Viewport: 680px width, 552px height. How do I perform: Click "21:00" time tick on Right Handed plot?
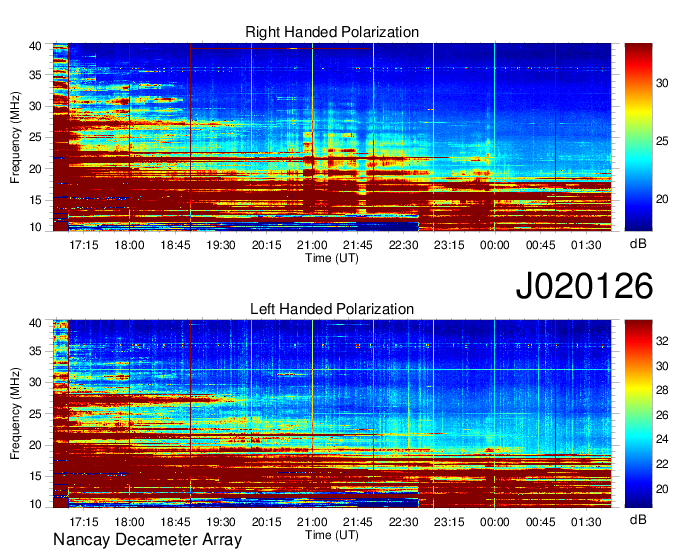(312, 245)
